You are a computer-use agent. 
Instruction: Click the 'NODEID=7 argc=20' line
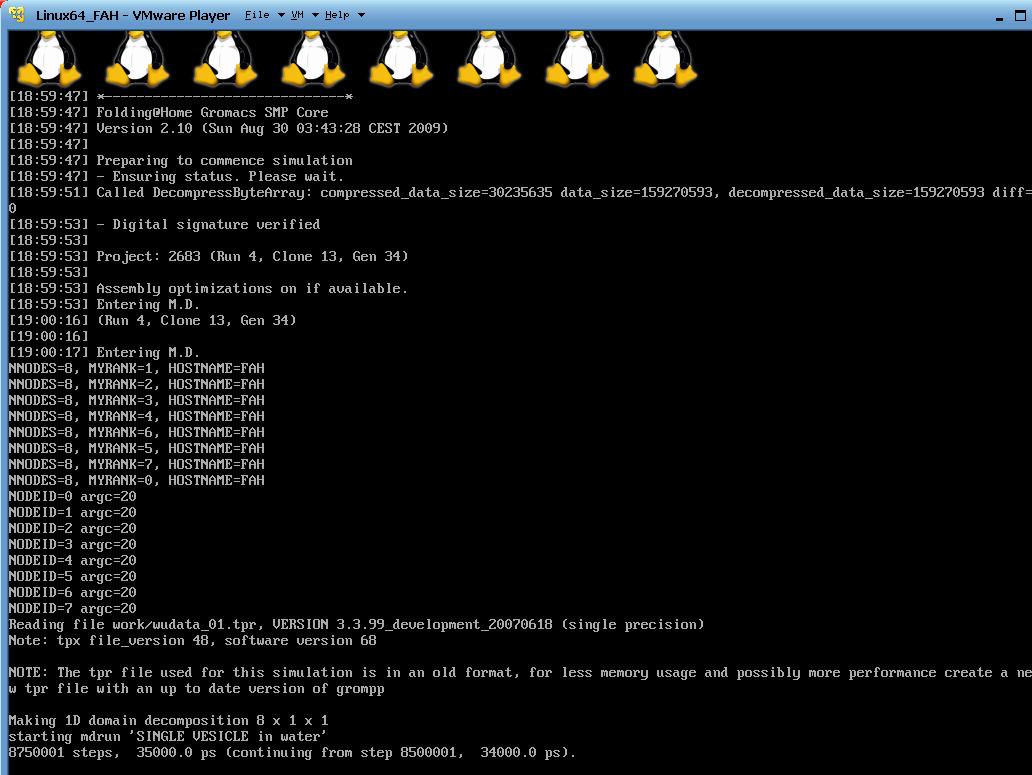[72, 609]
